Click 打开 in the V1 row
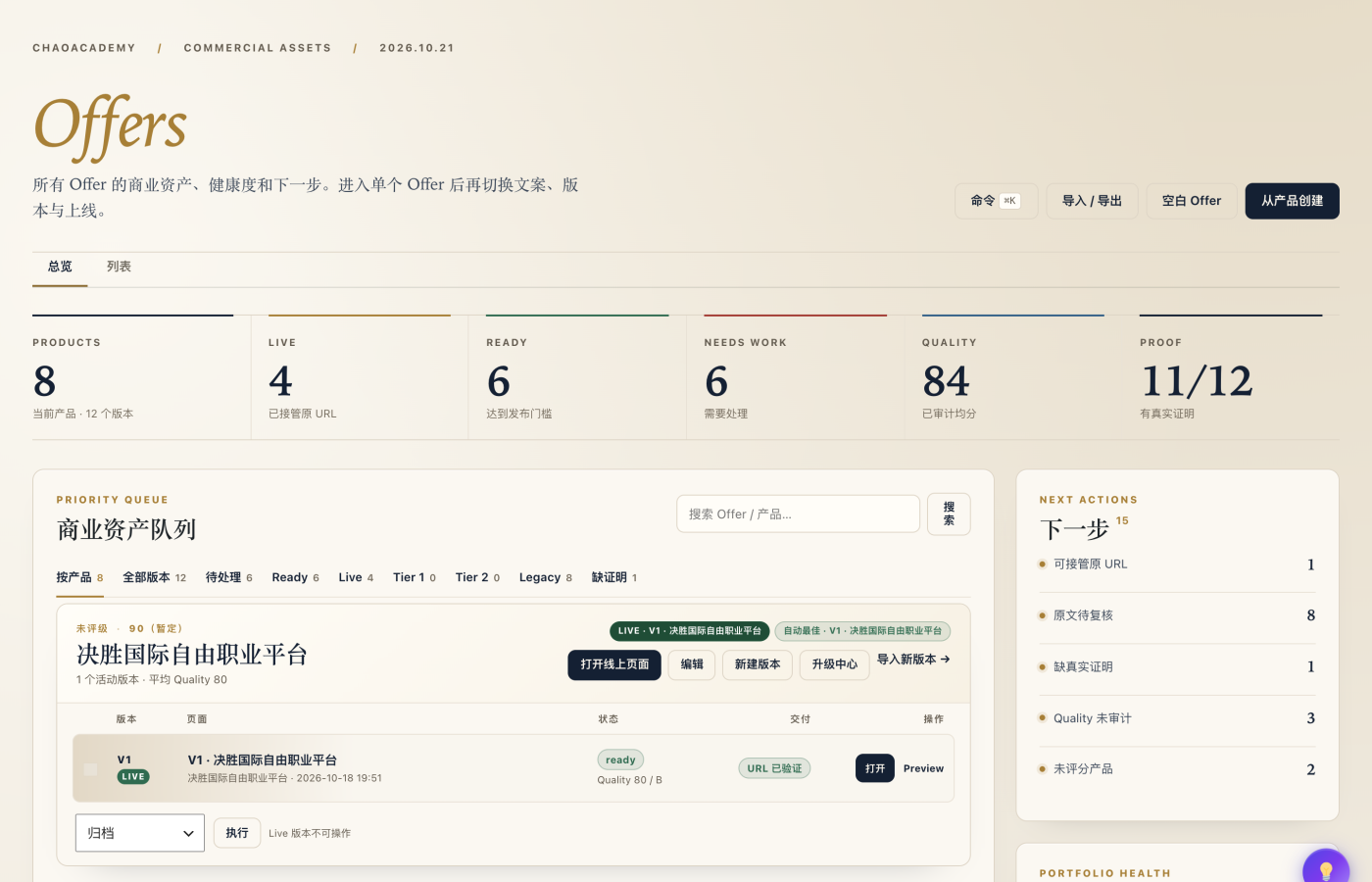The image size is (1372, 882). (875, 768)
